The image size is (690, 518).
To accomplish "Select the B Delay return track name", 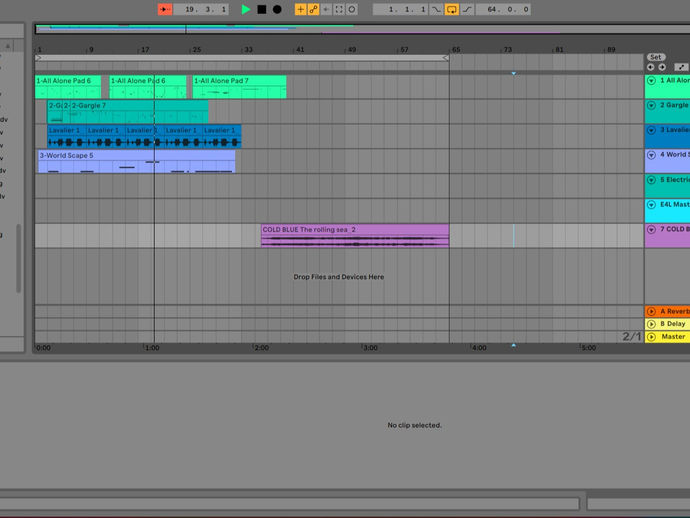I will pos(673,324).
